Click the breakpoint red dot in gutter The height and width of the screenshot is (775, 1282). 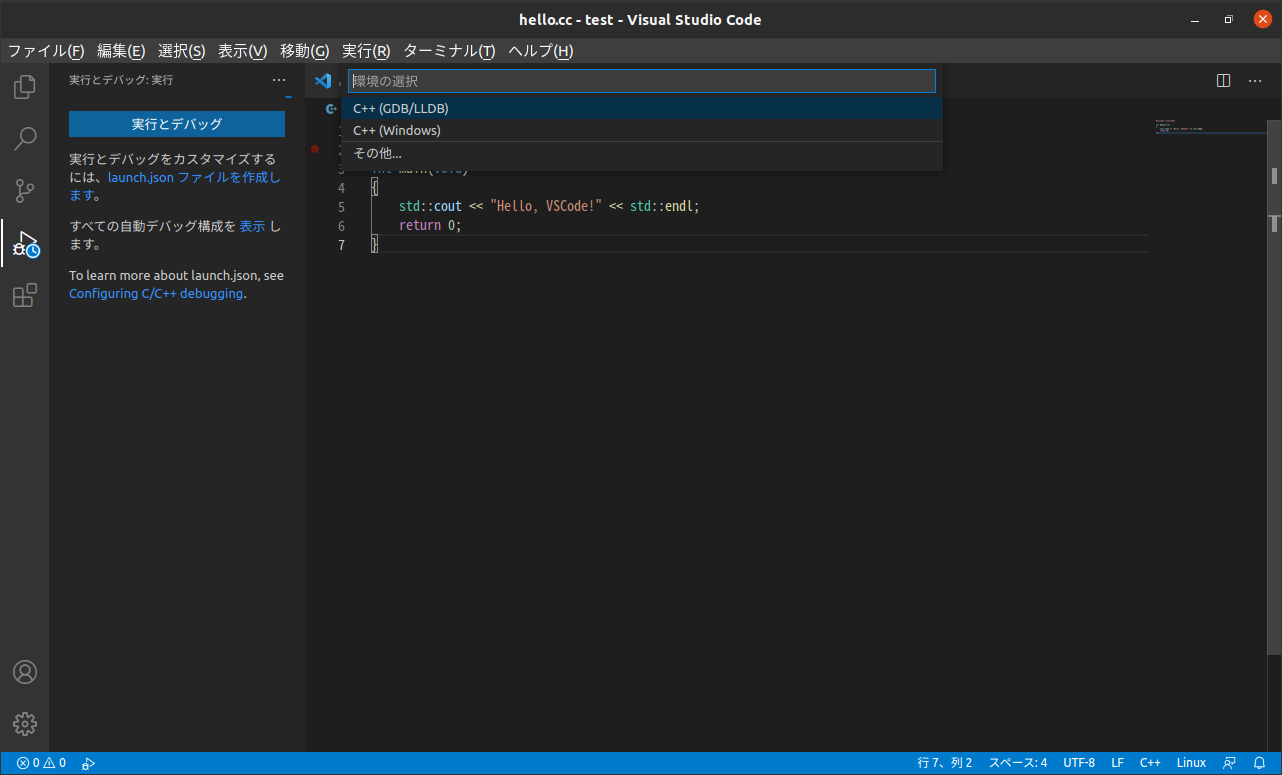click(x=315, y=149)
